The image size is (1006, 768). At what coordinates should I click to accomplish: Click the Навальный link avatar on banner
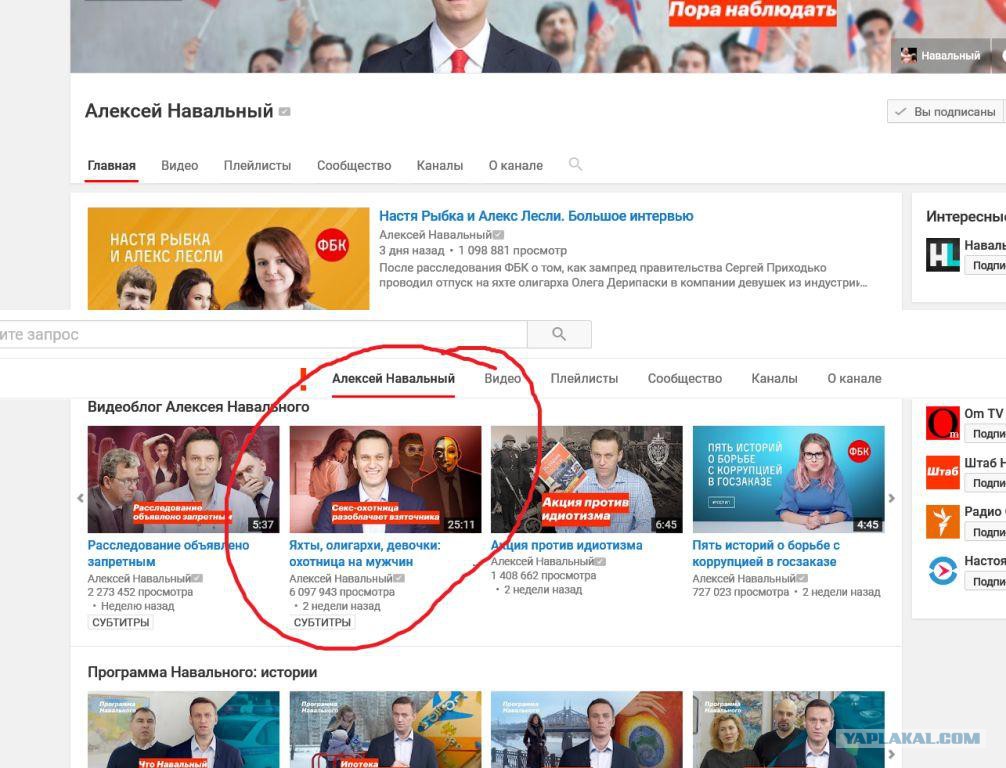[908, 56]
